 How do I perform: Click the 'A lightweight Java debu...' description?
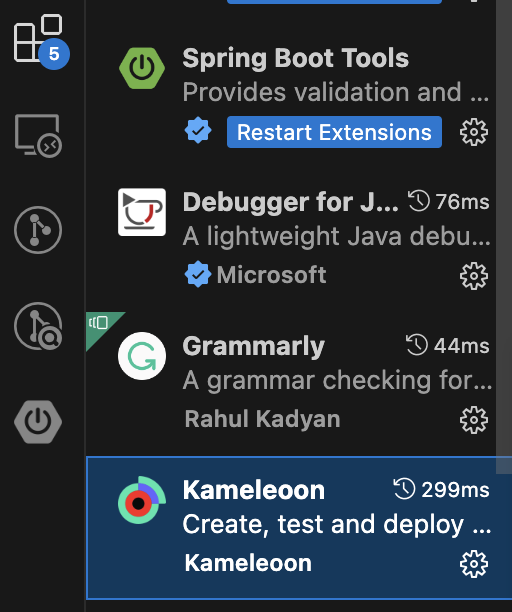[x=336, y=237]
